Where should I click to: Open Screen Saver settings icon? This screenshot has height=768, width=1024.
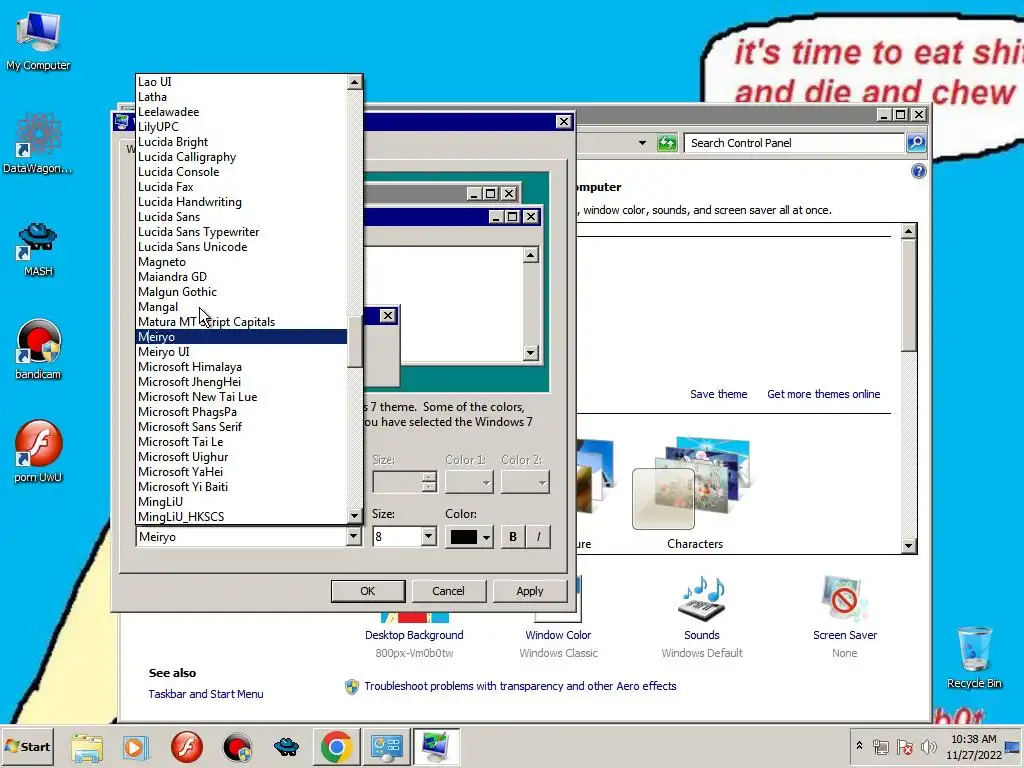click(844, 599)
